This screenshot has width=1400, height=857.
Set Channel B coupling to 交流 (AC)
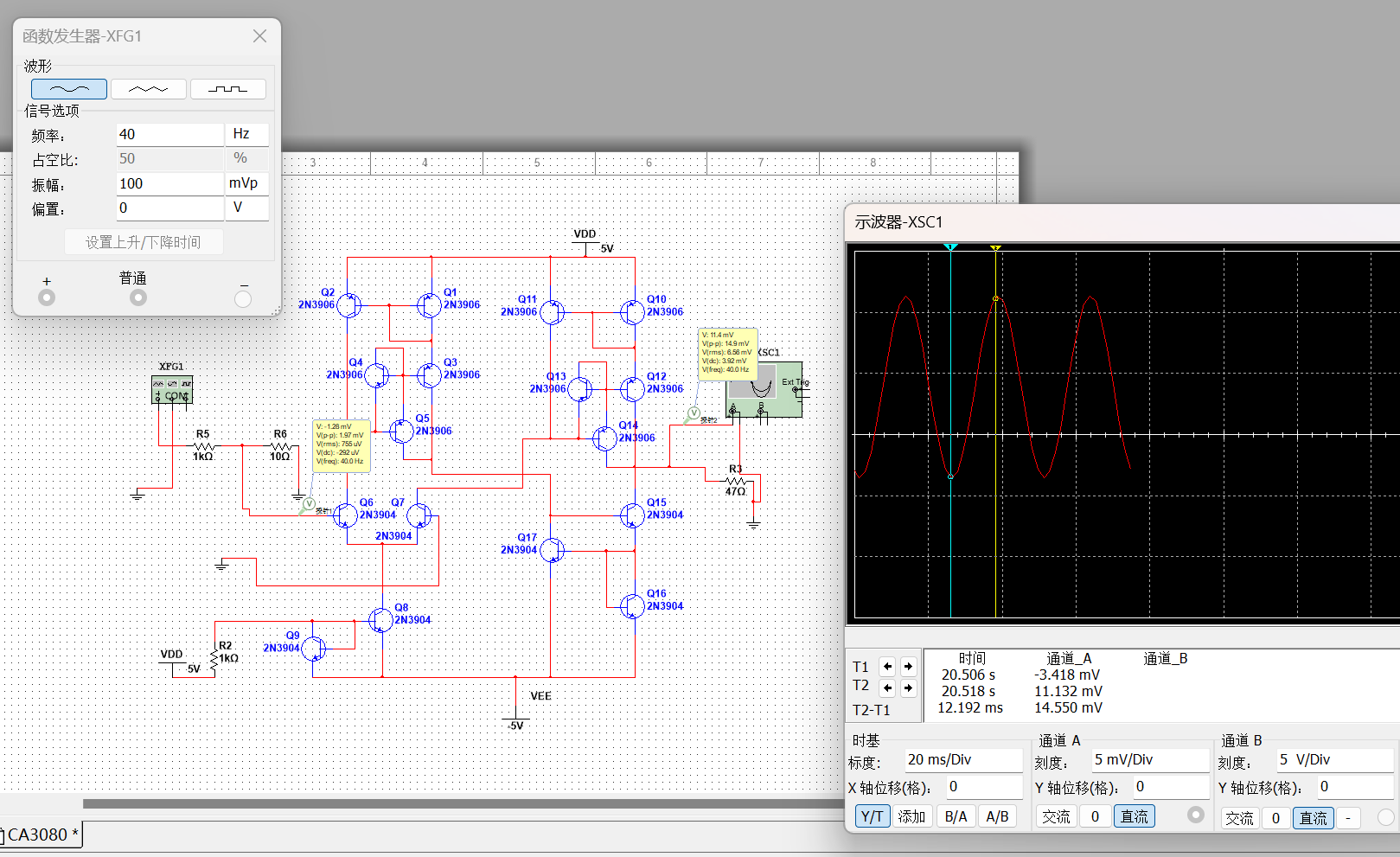(x=1239, y=818)
